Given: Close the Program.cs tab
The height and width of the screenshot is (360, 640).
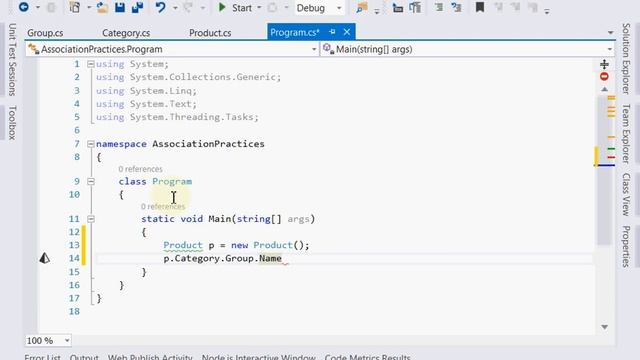Looking at the screenshot, I should (x=347, y=32).
